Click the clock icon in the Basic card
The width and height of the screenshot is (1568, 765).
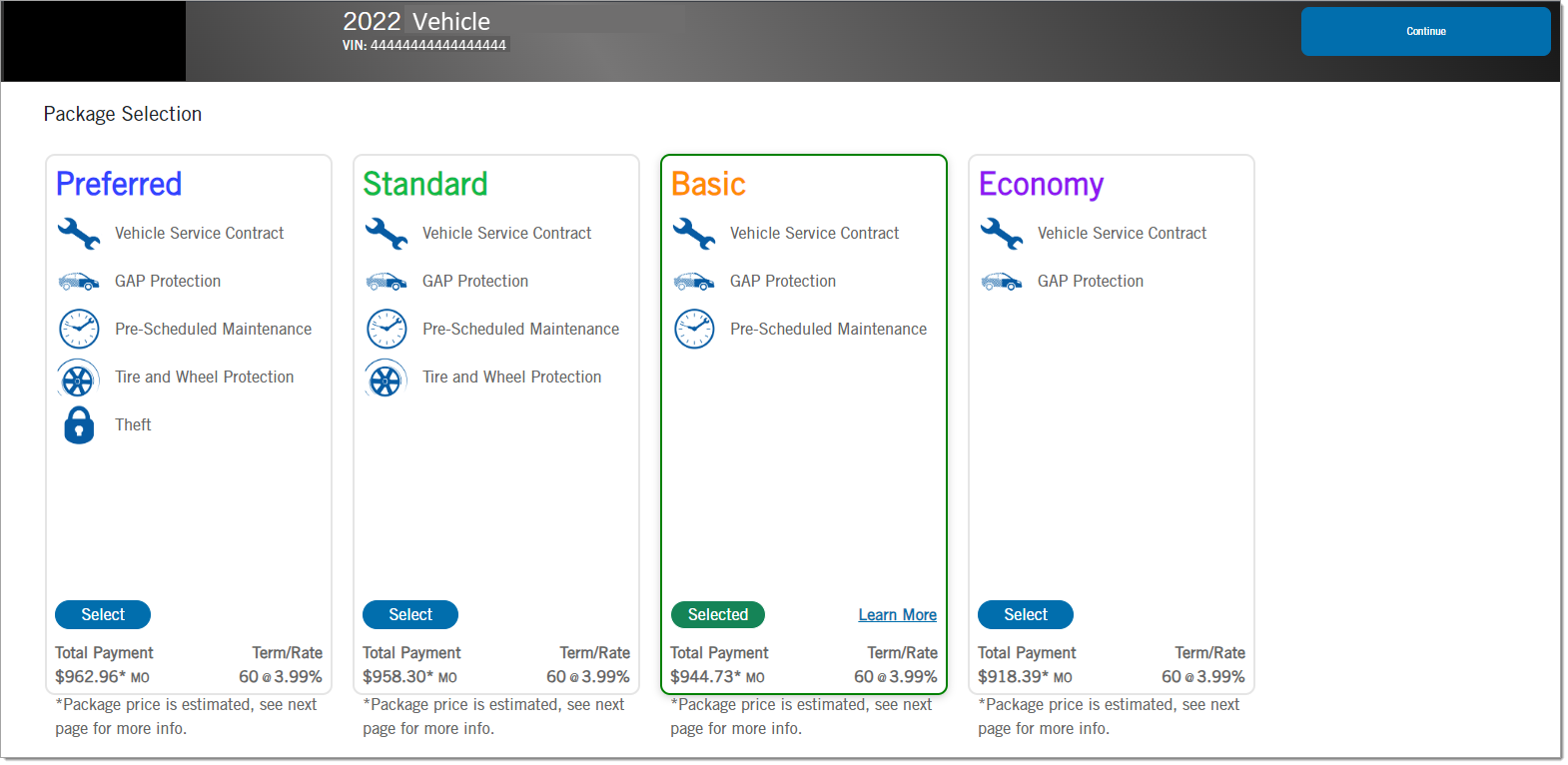point(694,329)
